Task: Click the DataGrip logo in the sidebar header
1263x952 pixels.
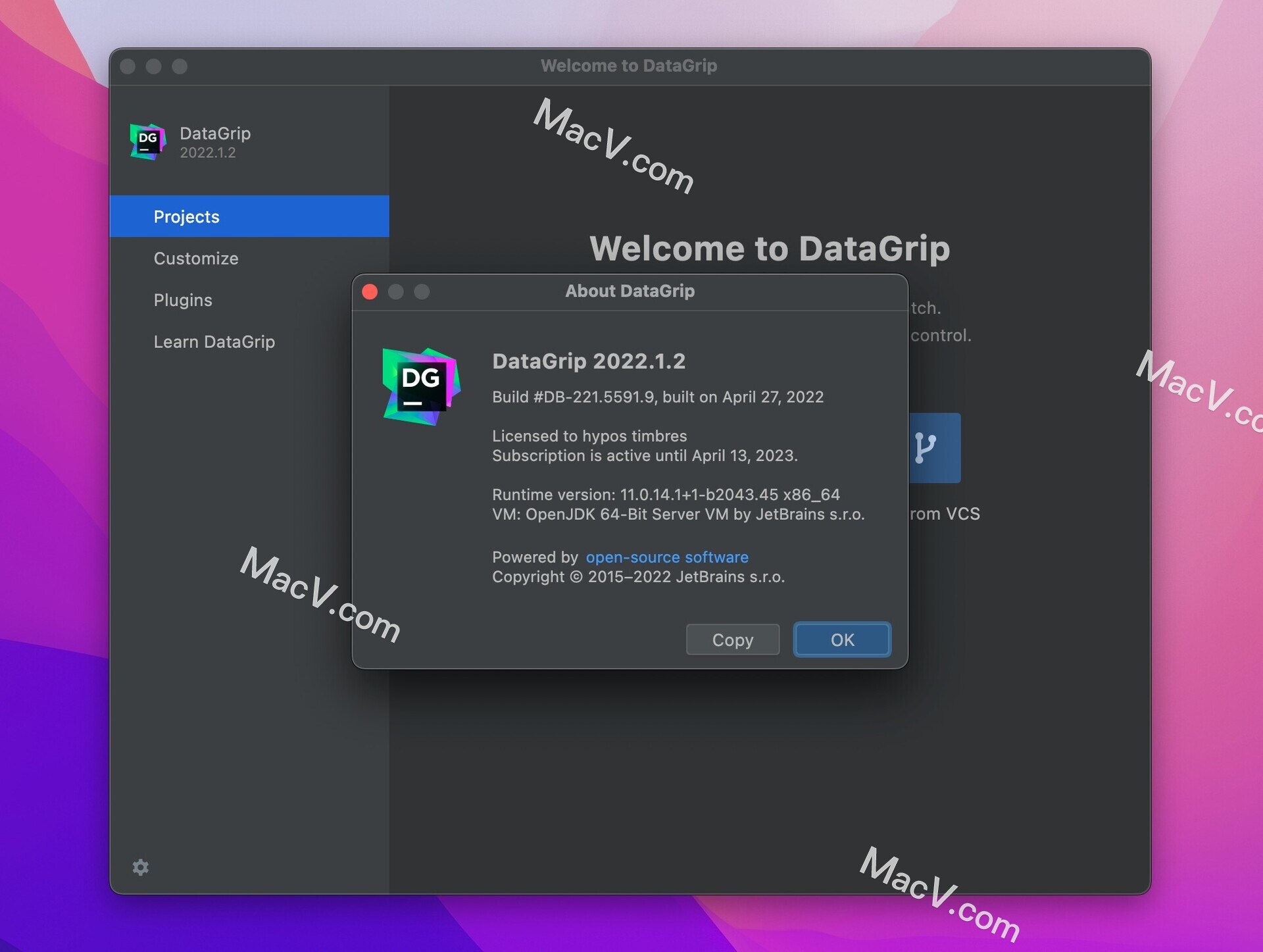Action: (x=148, y=141)
